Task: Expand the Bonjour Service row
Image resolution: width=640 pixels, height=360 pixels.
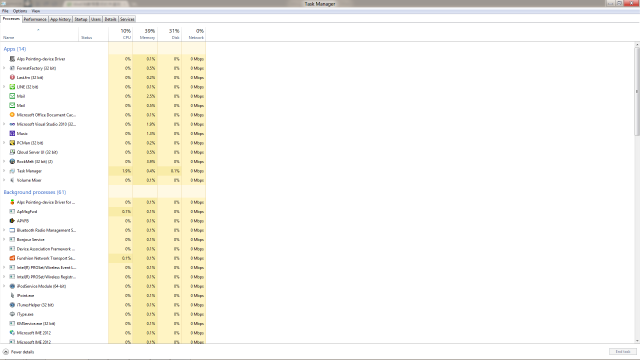Action: (4, 240)
